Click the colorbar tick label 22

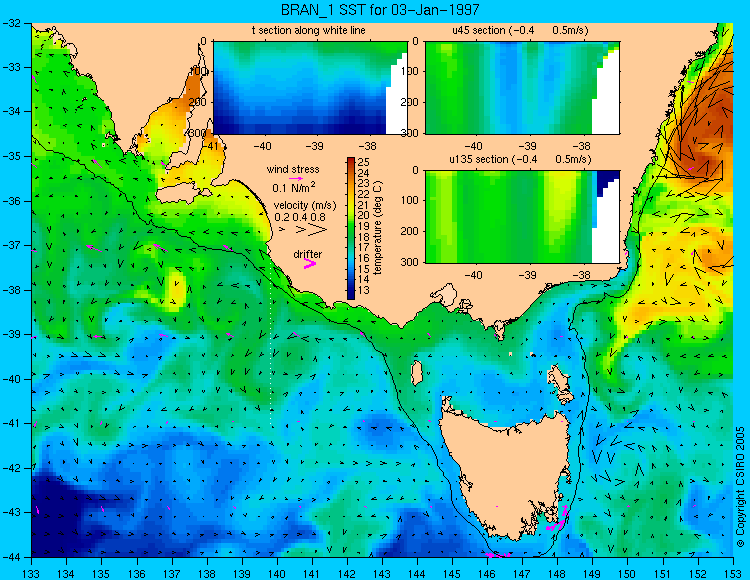(364, 195)
